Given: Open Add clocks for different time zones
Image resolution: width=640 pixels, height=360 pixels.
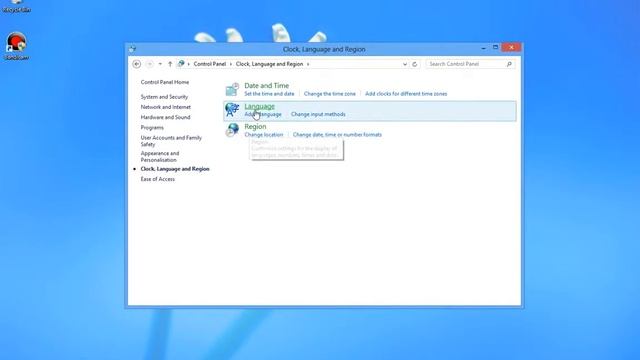Looking at the screenshot, I should click(x=406, y=94).
